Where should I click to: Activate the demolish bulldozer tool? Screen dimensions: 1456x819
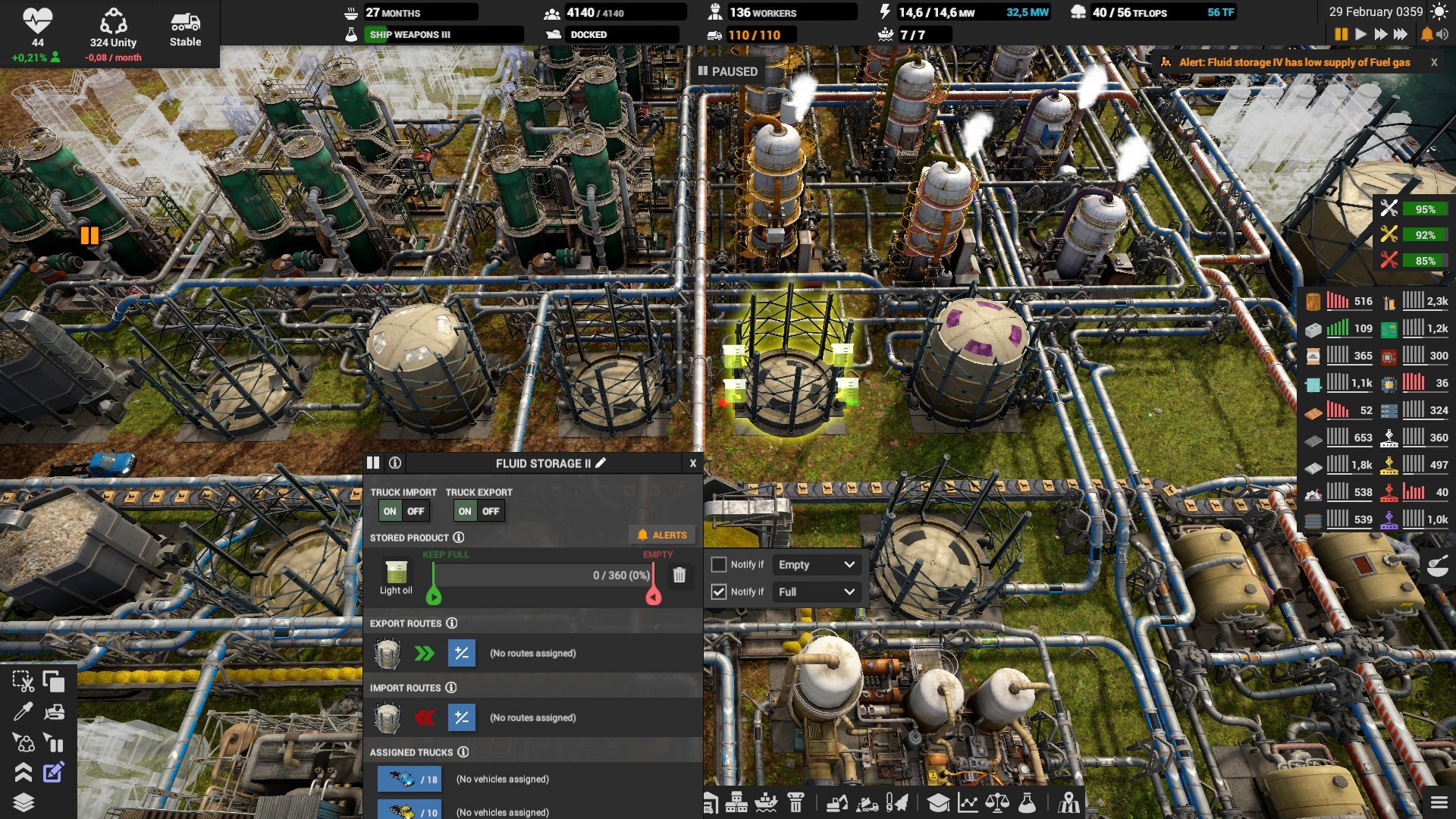point(54,712)
